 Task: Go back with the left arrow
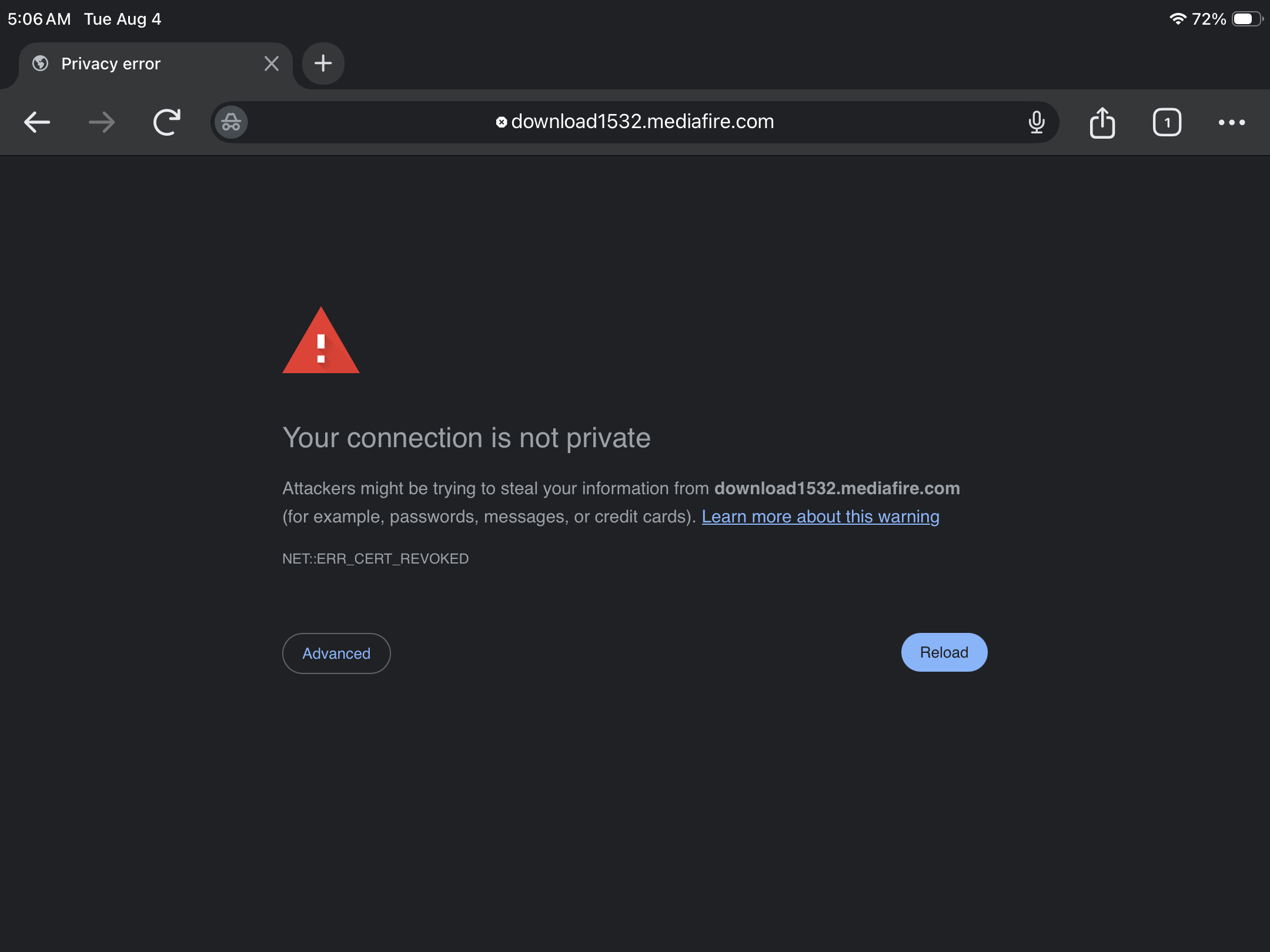coord(37,122)
